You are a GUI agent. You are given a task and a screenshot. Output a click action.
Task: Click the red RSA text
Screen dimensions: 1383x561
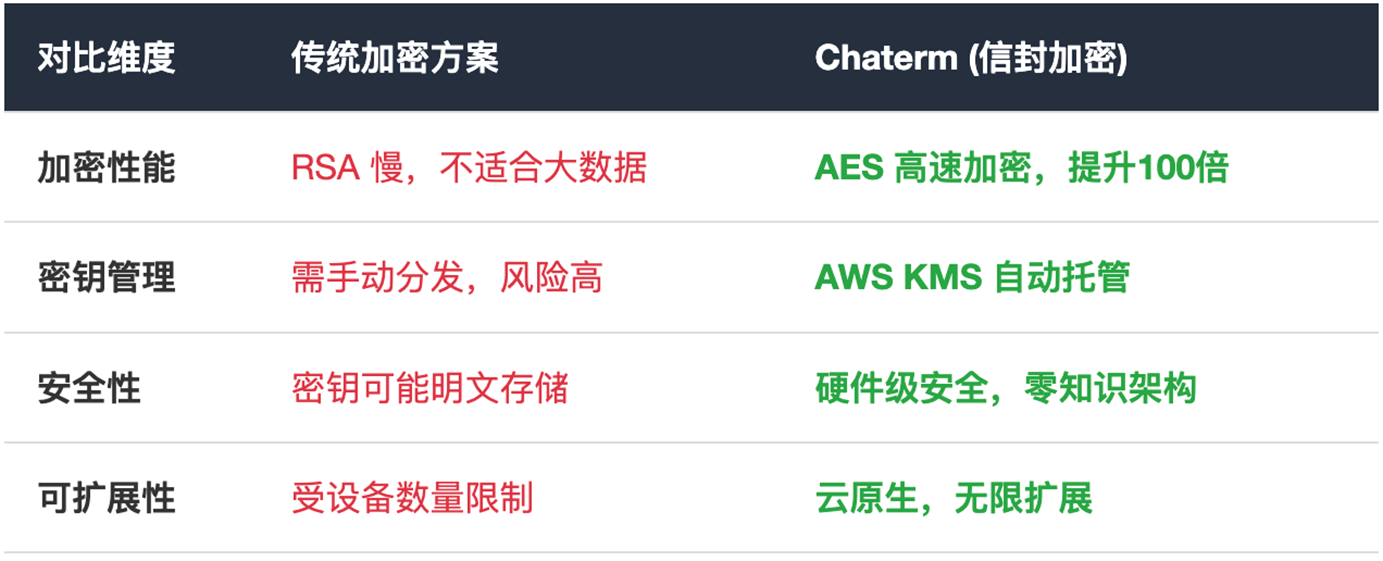coord(325,167)
